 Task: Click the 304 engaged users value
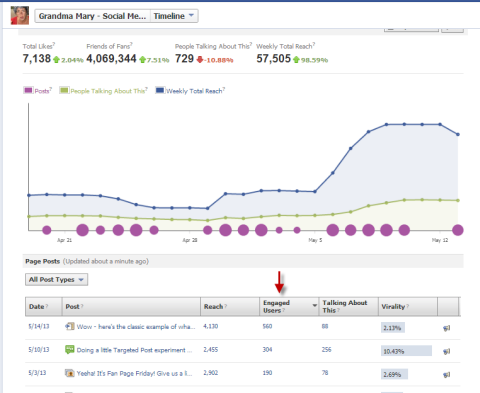(x=267, y=350)
